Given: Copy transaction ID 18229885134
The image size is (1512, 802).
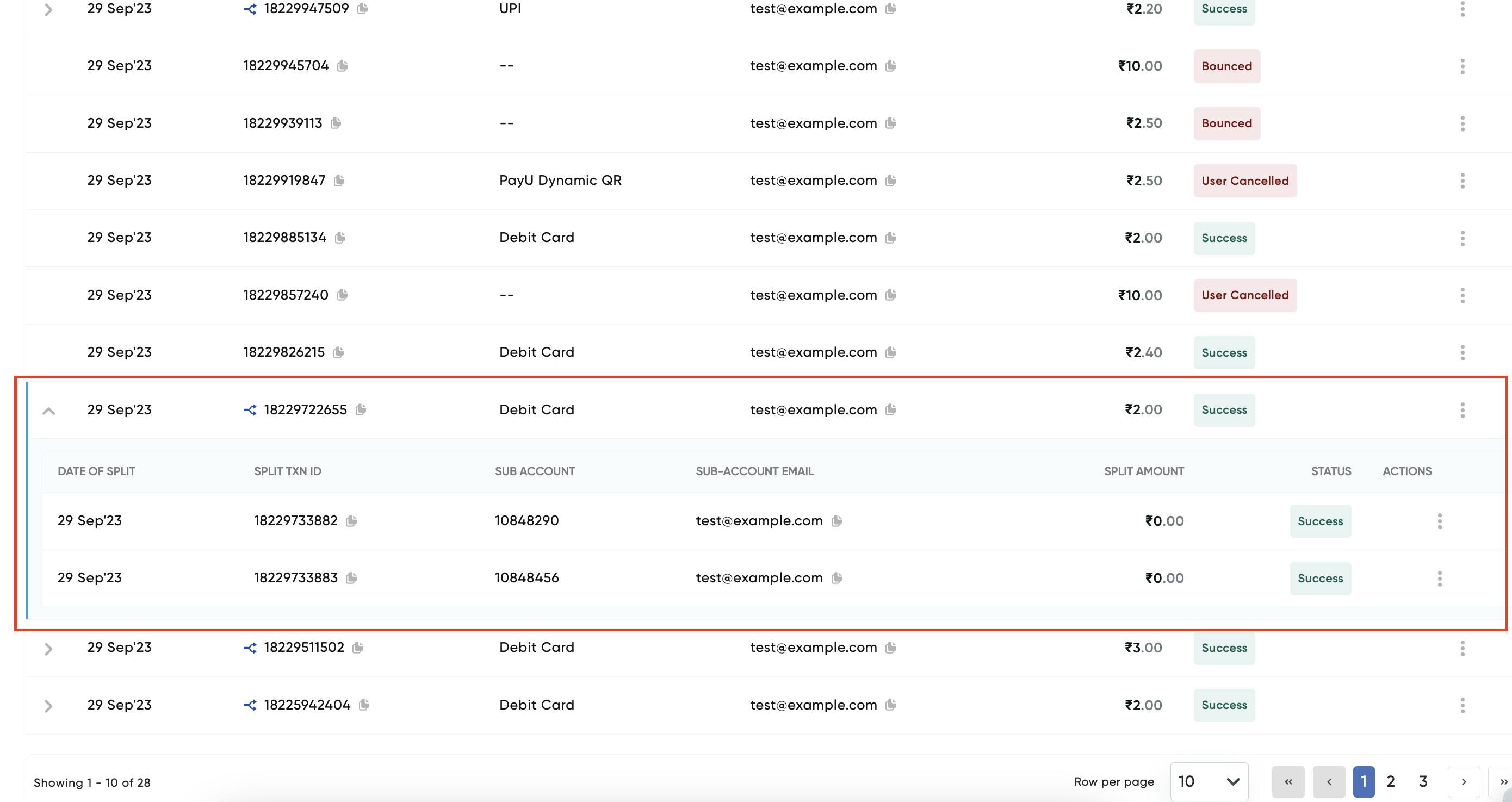Looking at the screenshot, I should [340, 238].
